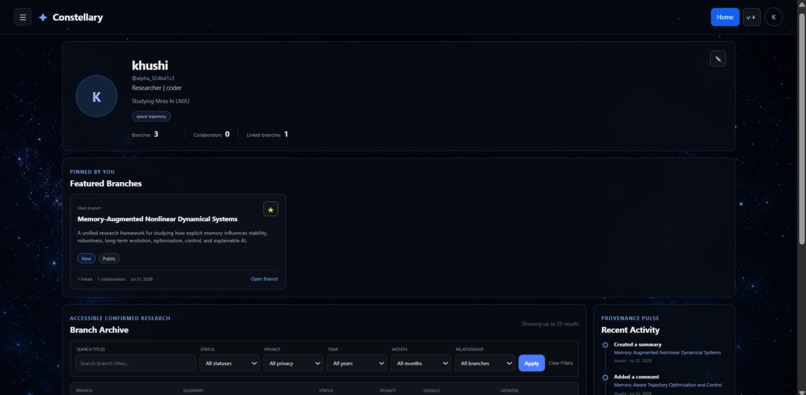This screenshot has width=806, height=395.
Task: Click the Featured Branches heading
Action: (106, 184)
